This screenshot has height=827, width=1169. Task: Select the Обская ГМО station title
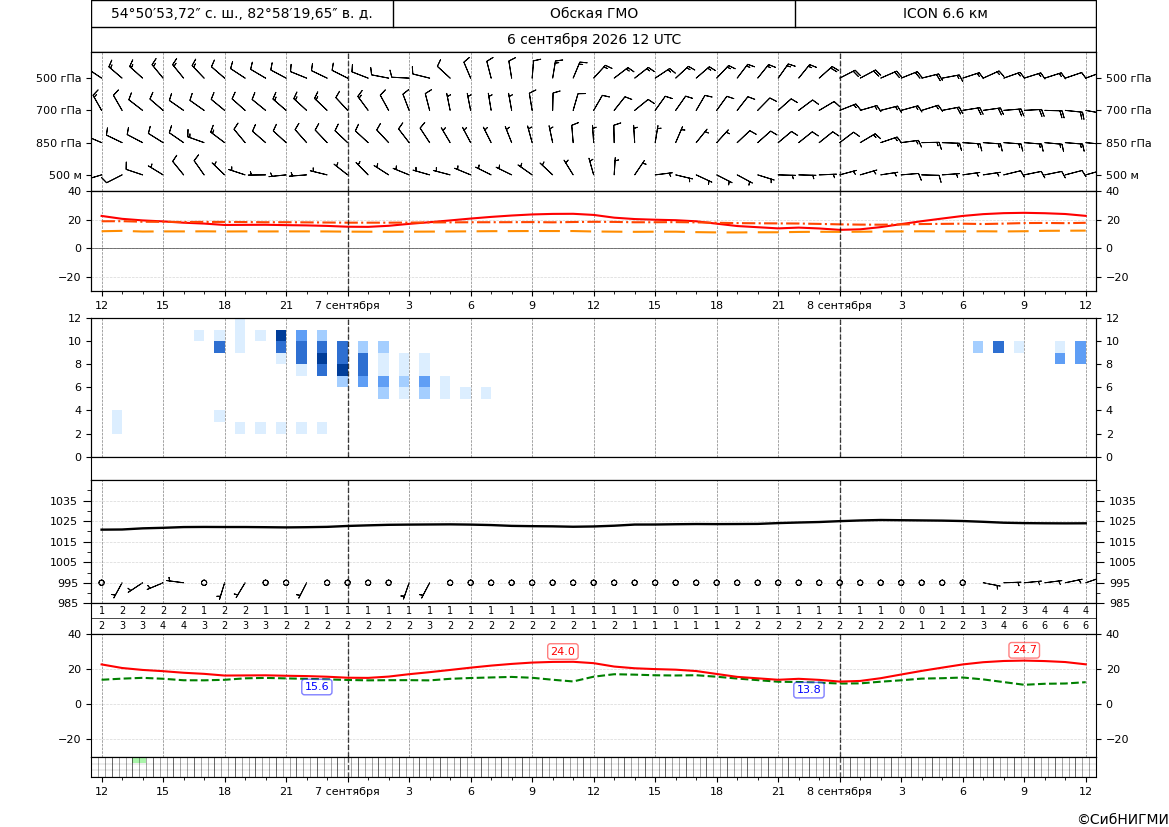pos(594,14)
